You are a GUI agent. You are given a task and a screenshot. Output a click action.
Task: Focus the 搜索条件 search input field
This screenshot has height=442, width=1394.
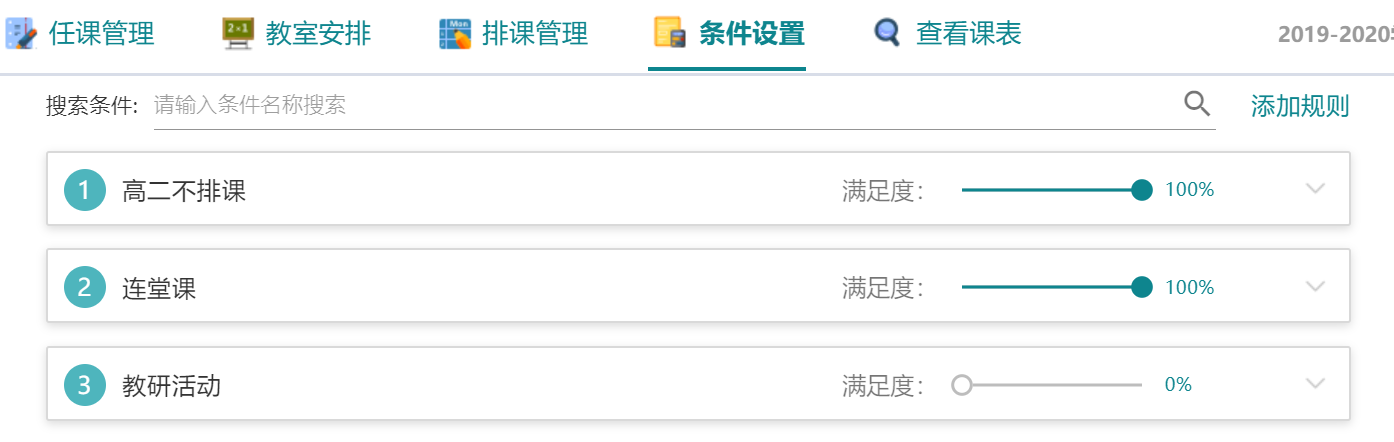coord(665,104)
